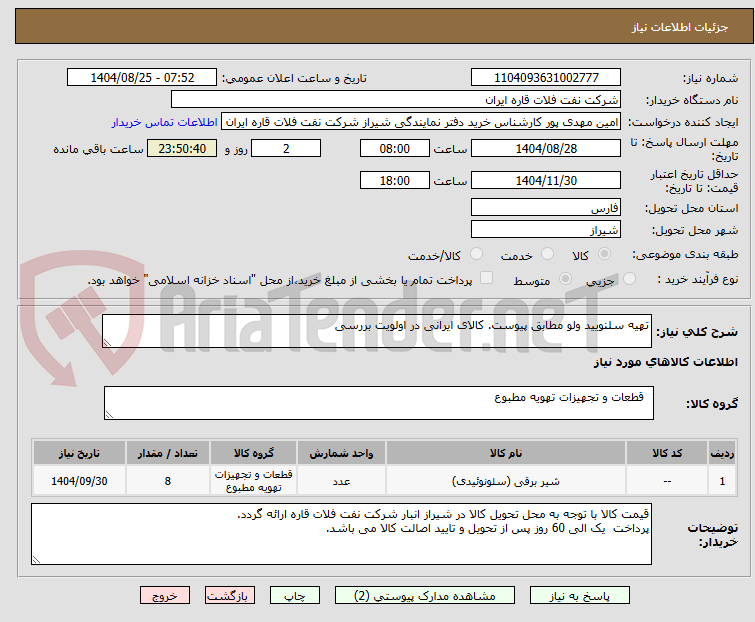Viewport: 755px width, 622px height.
Task: Click cell شیر برقی (سلونوئیدی)
Action: 506,481
